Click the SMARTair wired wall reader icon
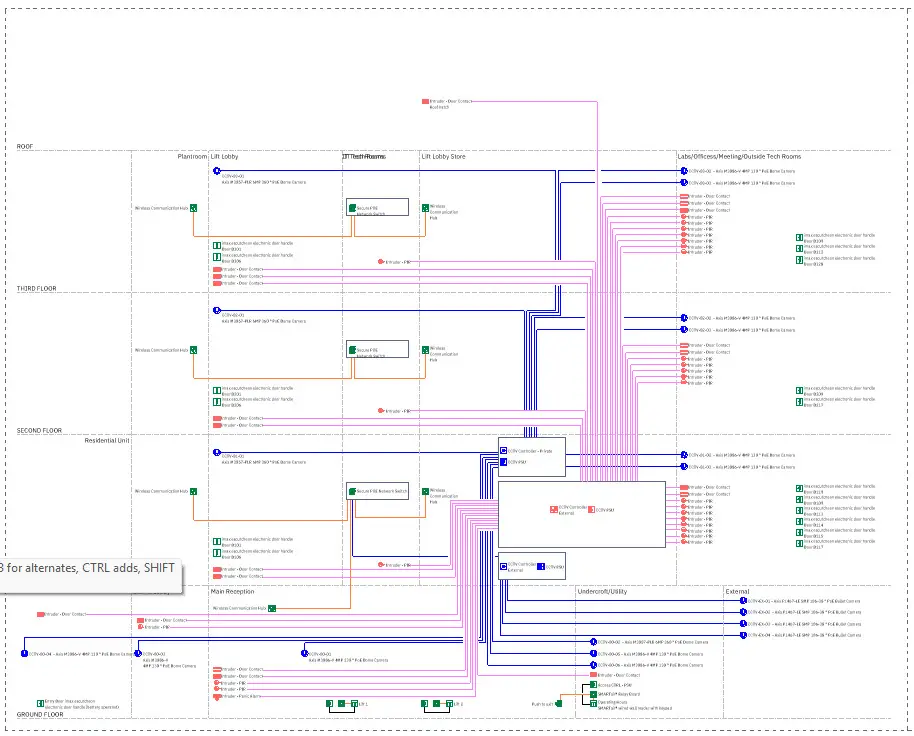The height and width of the screenshot is (736, 914). pyautogui.click(x=593, y=704)
